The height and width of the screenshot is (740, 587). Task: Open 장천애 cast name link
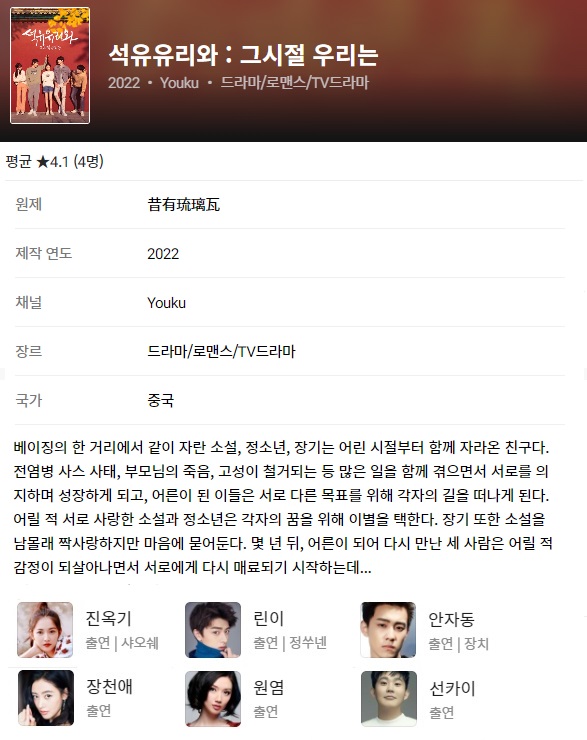(x=109, y=687)
